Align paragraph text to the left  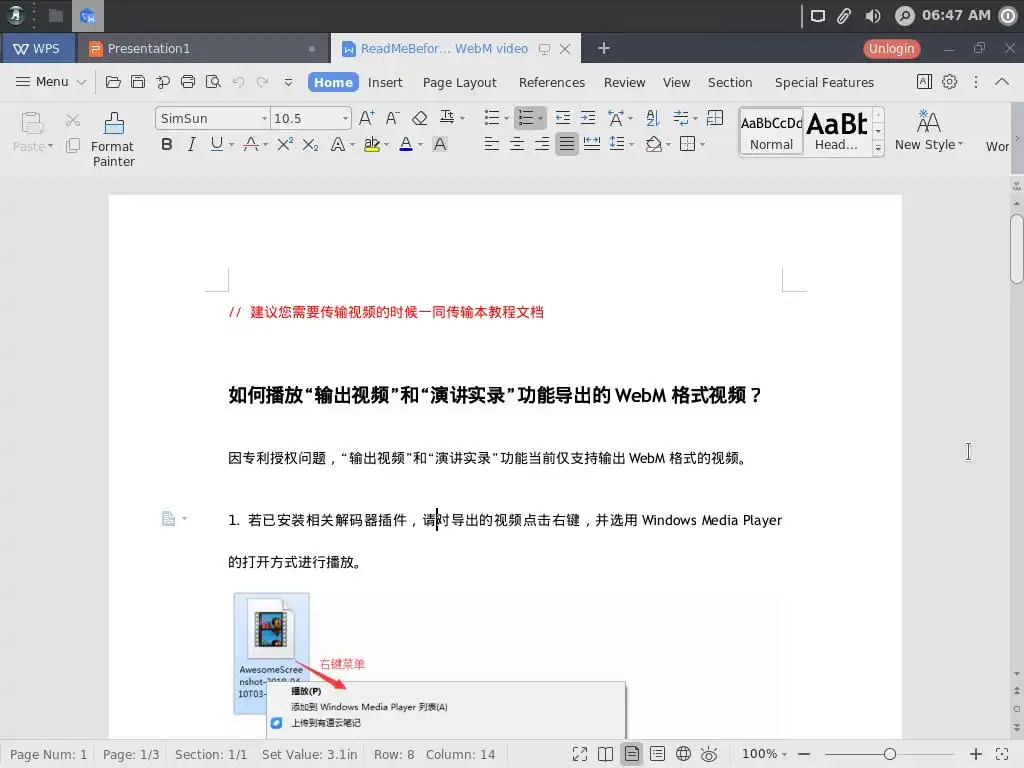tap(492, 144)
